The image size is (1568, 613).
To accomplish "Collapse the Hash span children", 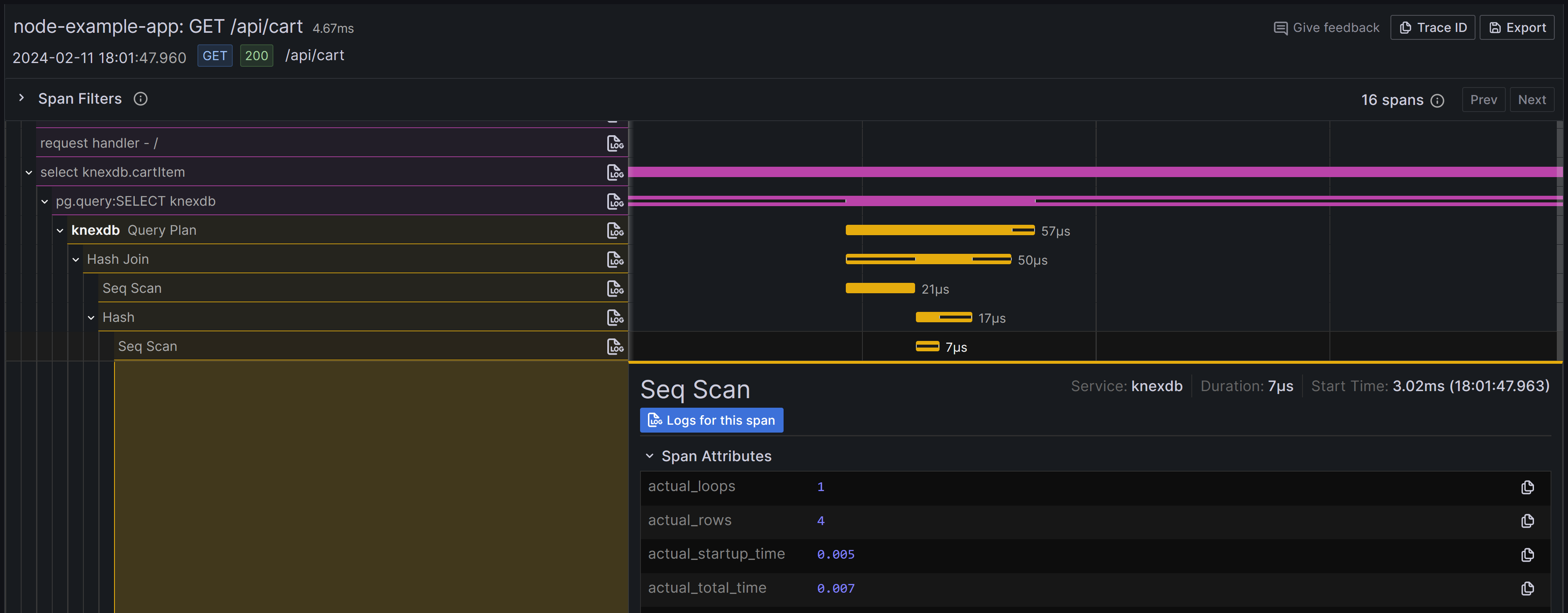I will pos(91,318).
